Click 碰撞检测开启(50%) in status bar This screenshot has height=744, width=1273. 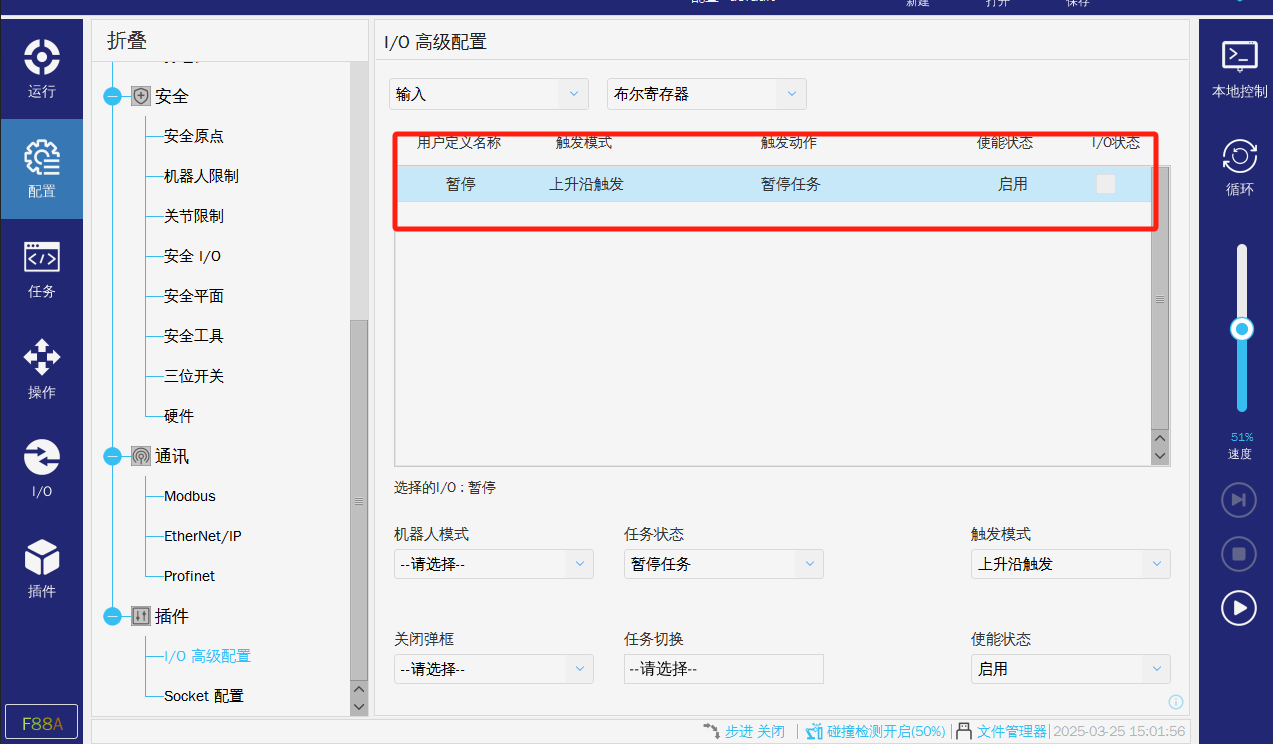point(885,731)
